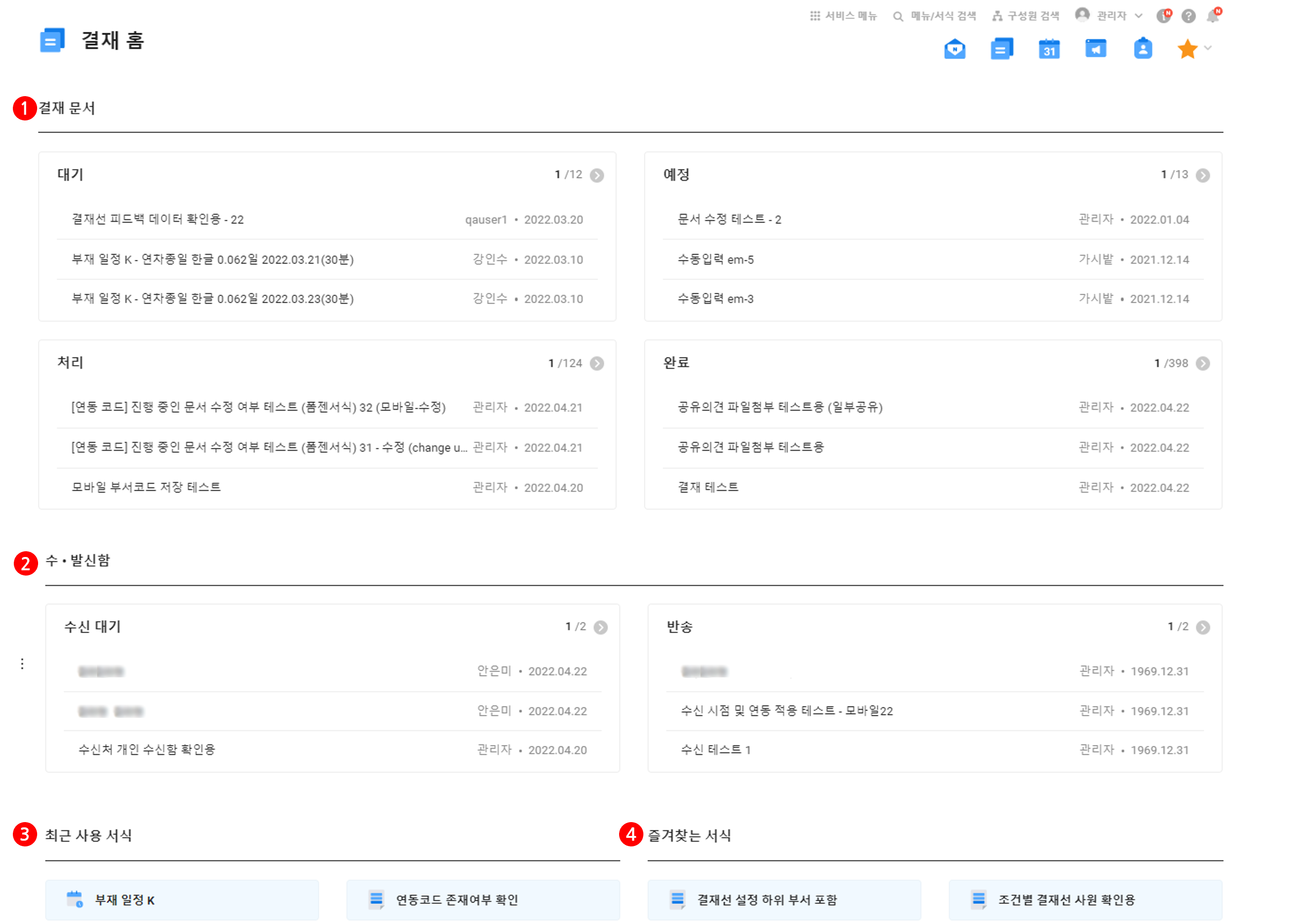Select 결재선 설정 하위 부서 포함 favorite form
Viewport: 1312px width, 924px height.
click(x=784, y=900)
